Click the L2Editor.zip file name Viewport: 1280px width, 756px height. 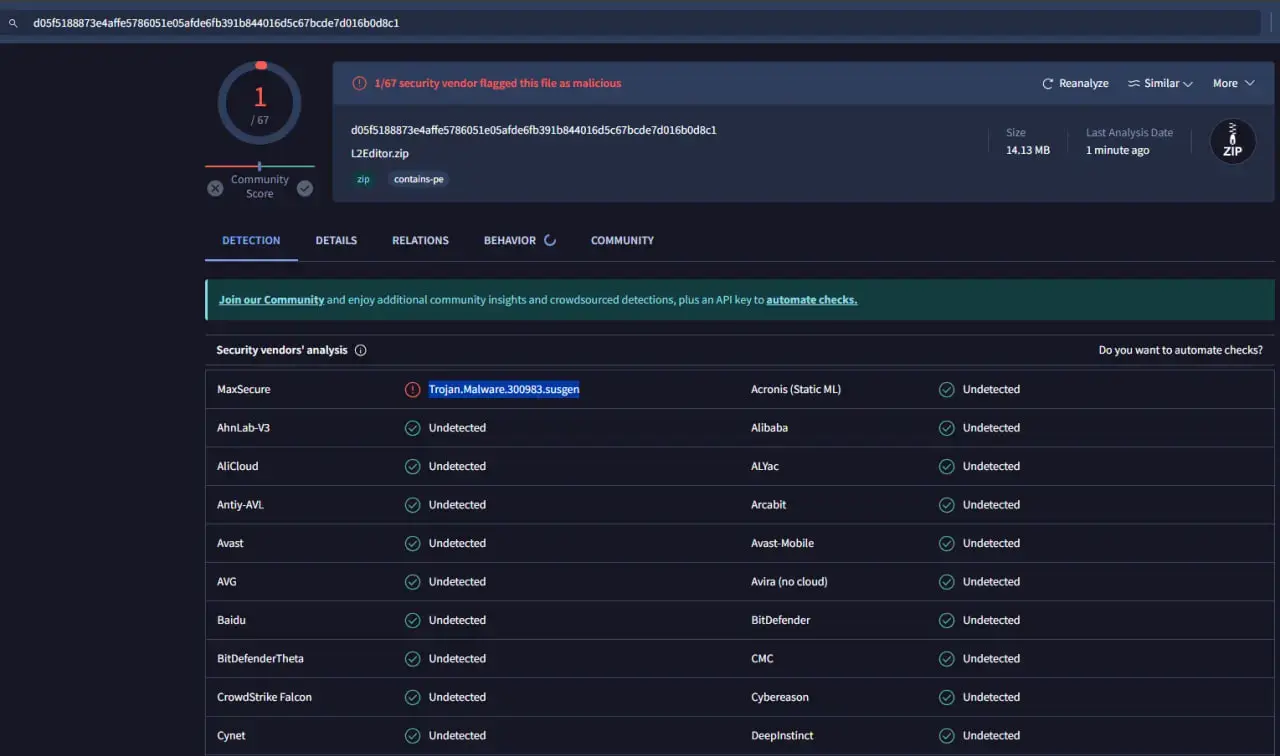[380, 154]
